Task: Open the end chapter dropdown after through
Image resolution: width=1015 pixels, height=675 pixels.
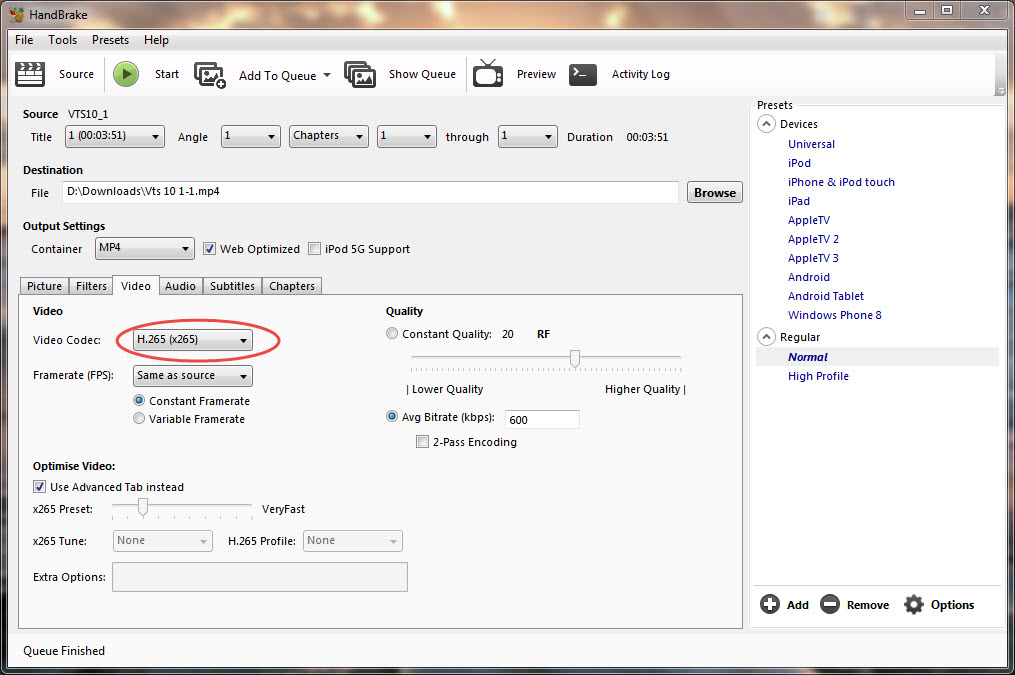Action: (x=528, y=137)
